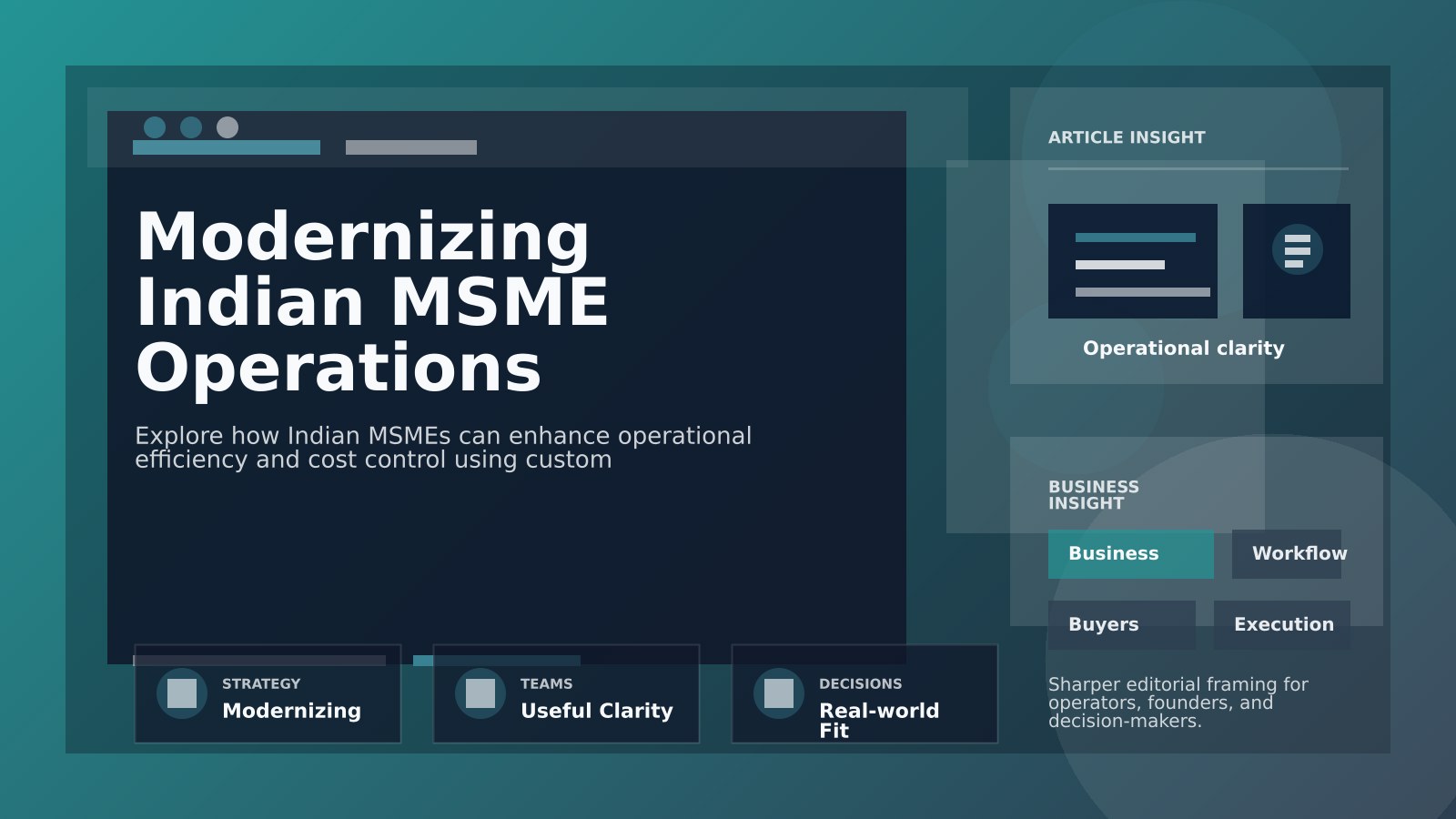Click the second teal window dot

(191, 127)
